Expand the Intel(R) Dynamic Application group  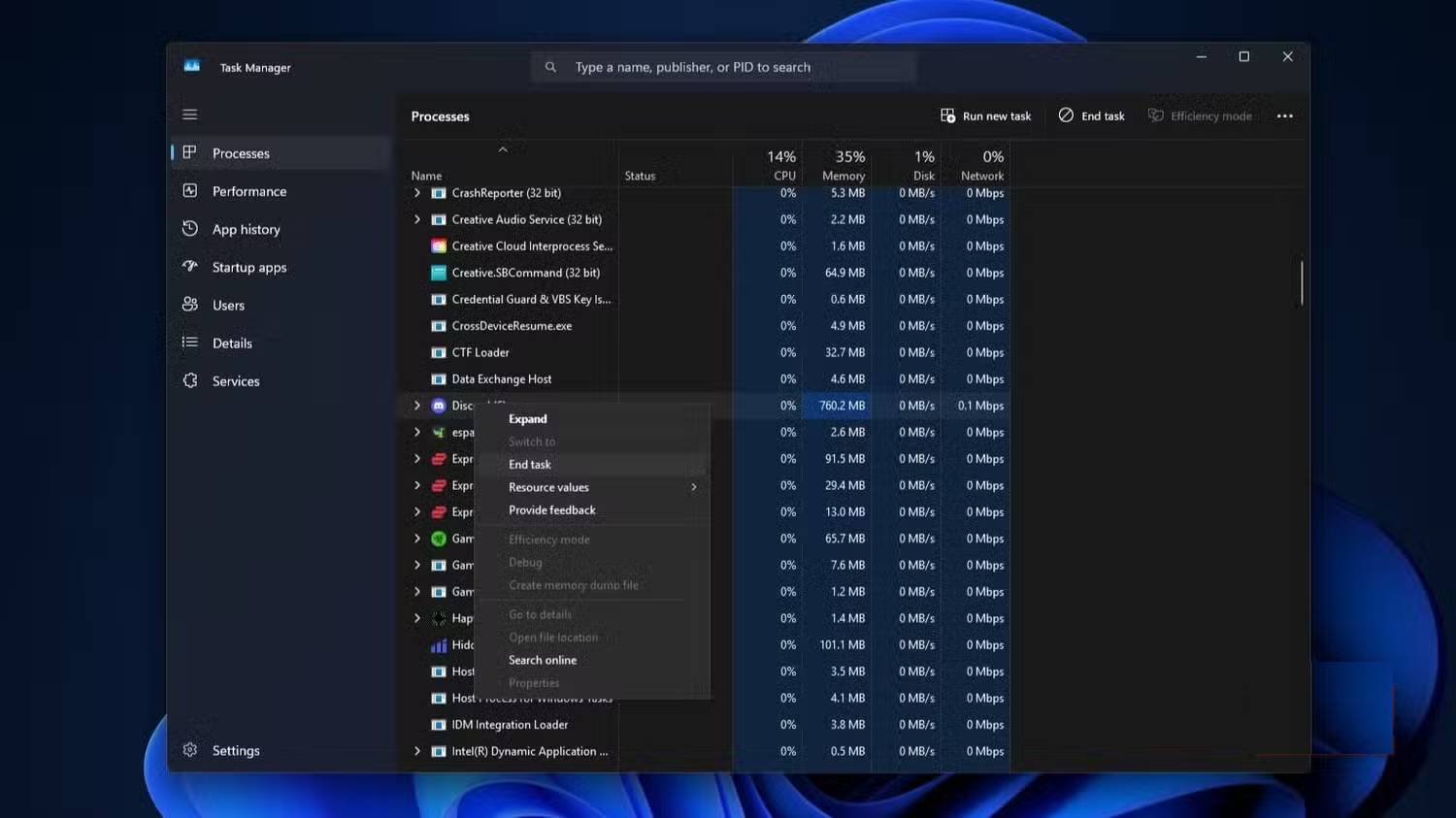pos(417,751)
